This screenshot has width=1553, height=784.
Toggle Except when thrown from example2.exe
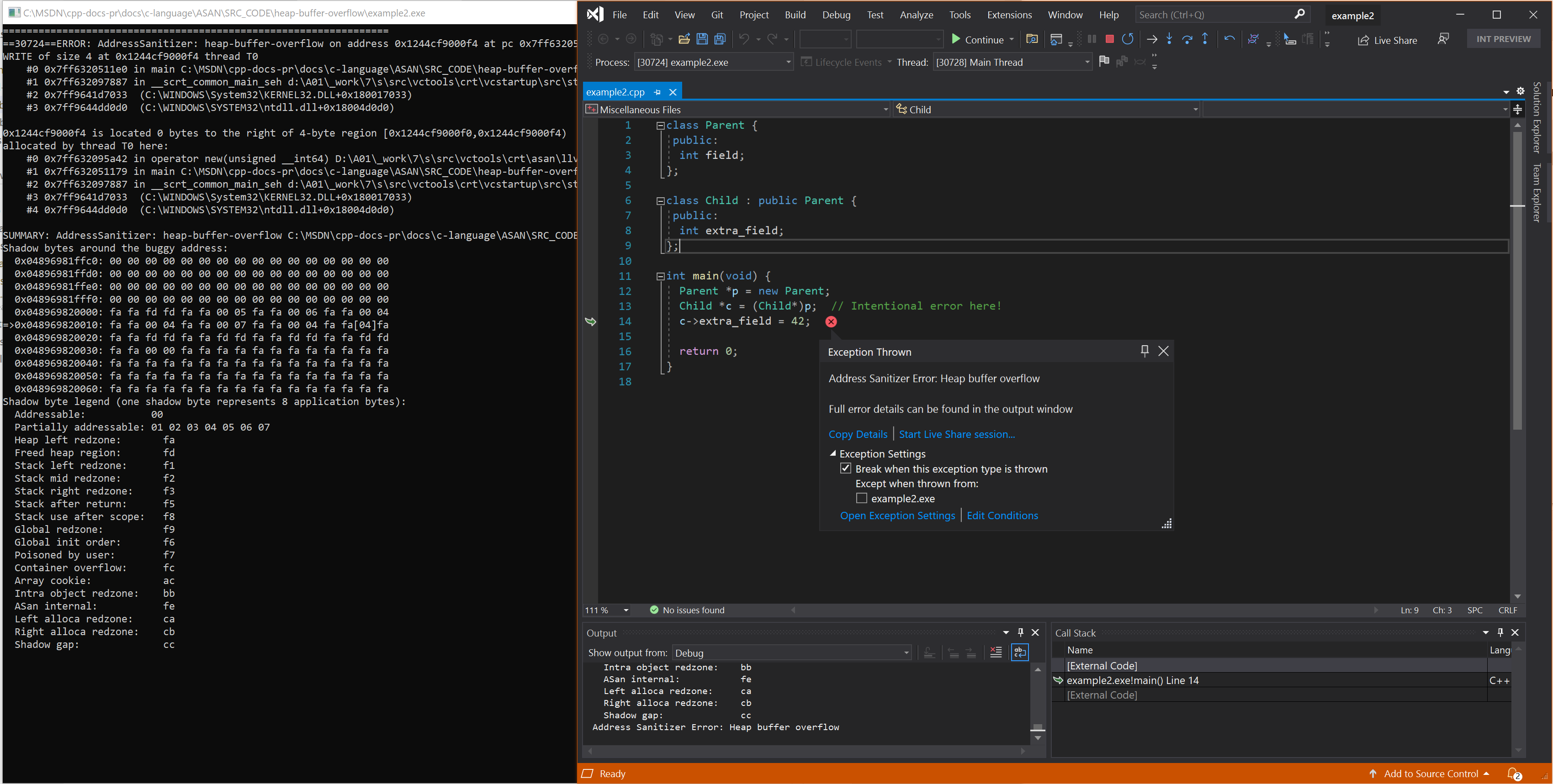860,498
